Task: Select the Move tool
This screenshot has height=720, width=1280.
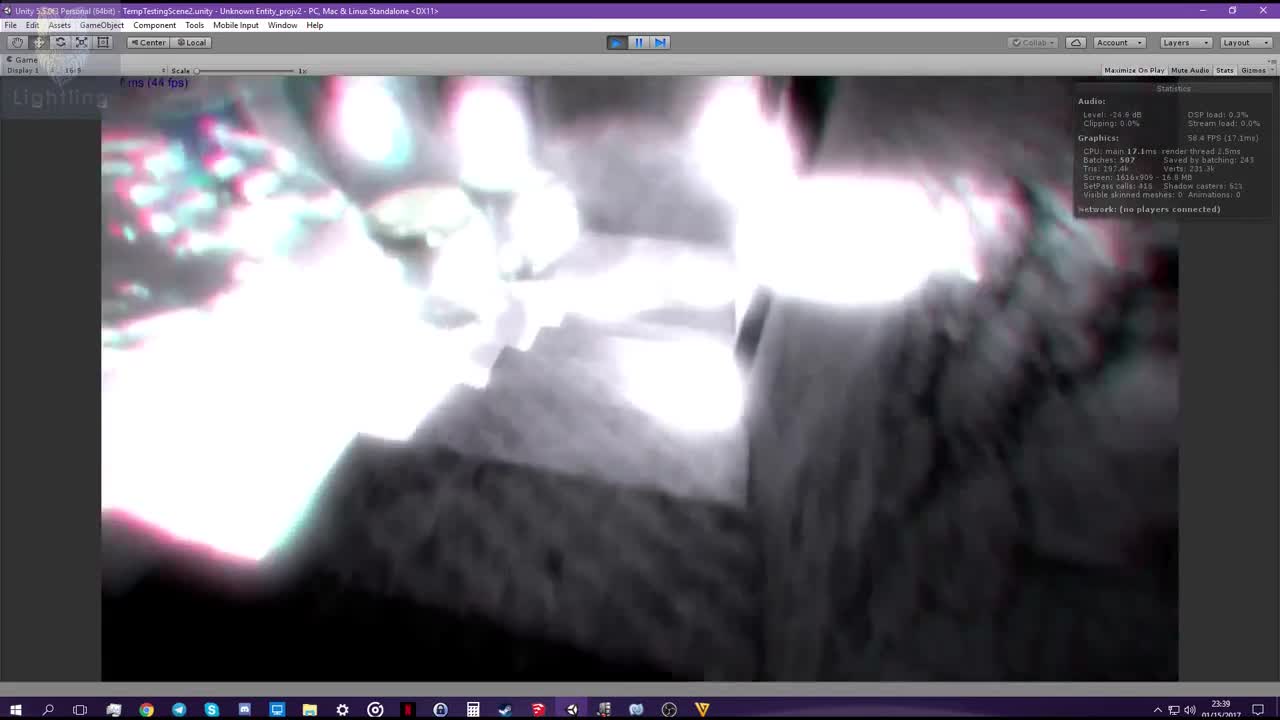Action: click(38, 42)
